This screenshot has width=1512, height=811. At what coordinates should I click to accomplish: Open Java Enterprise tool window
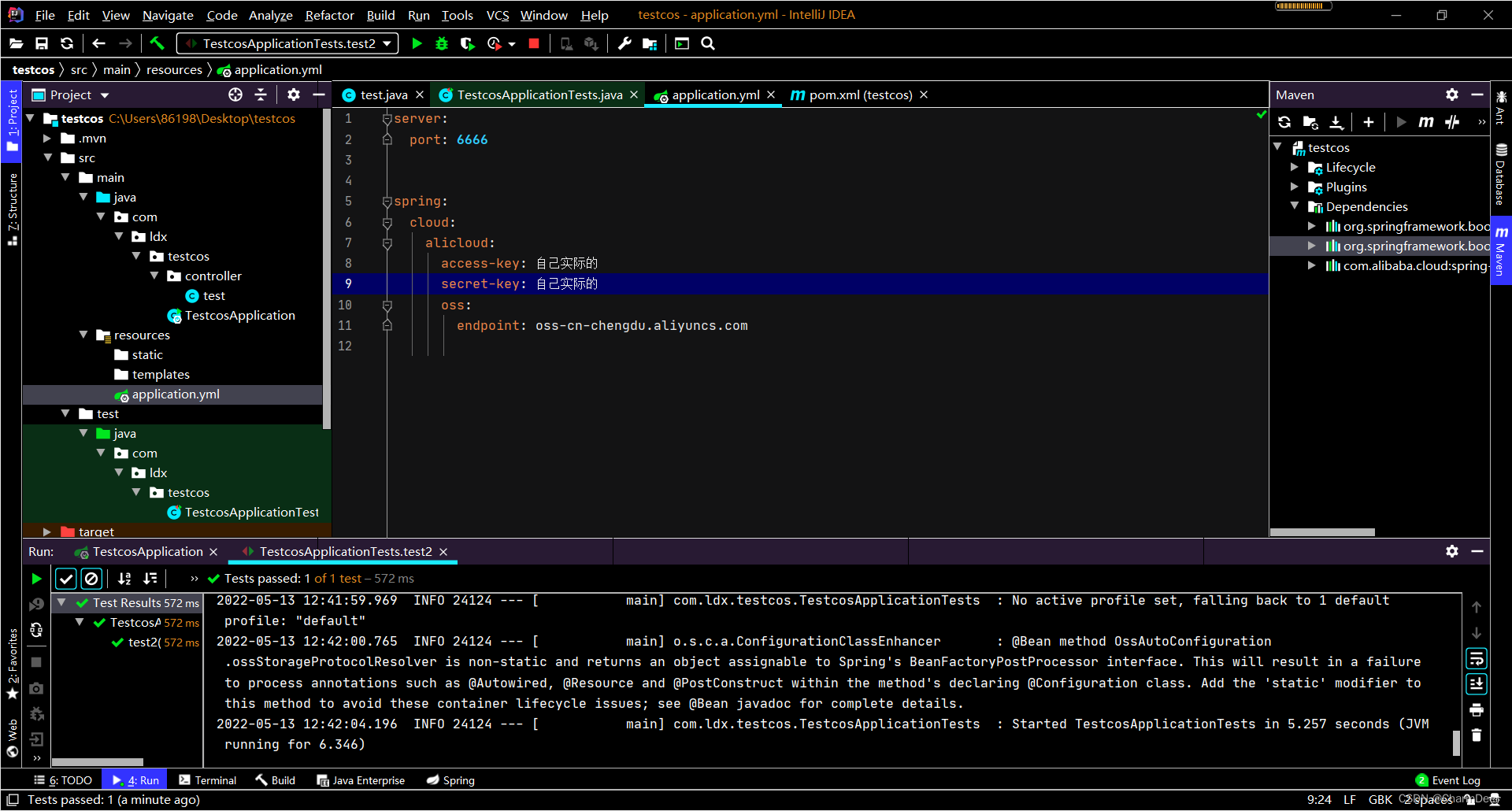tap(361, 780)
